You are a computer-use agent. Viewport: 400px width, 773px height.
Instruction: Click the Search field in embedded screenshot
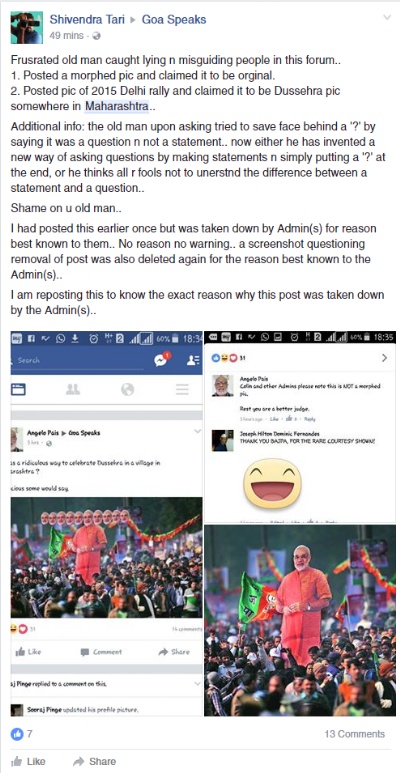point(77,360)
